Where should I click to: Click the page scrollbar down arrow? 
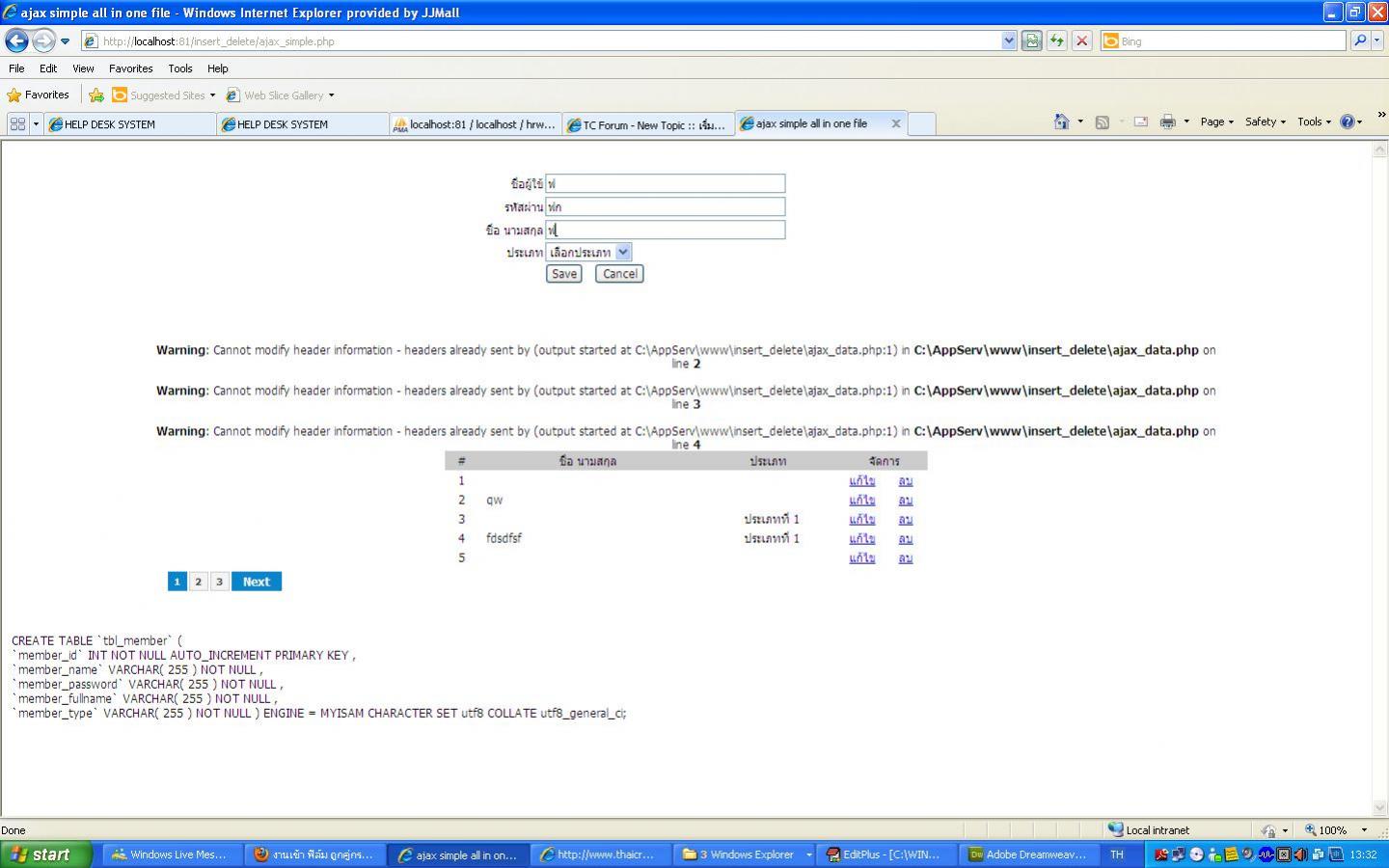tap(1379, 808)
